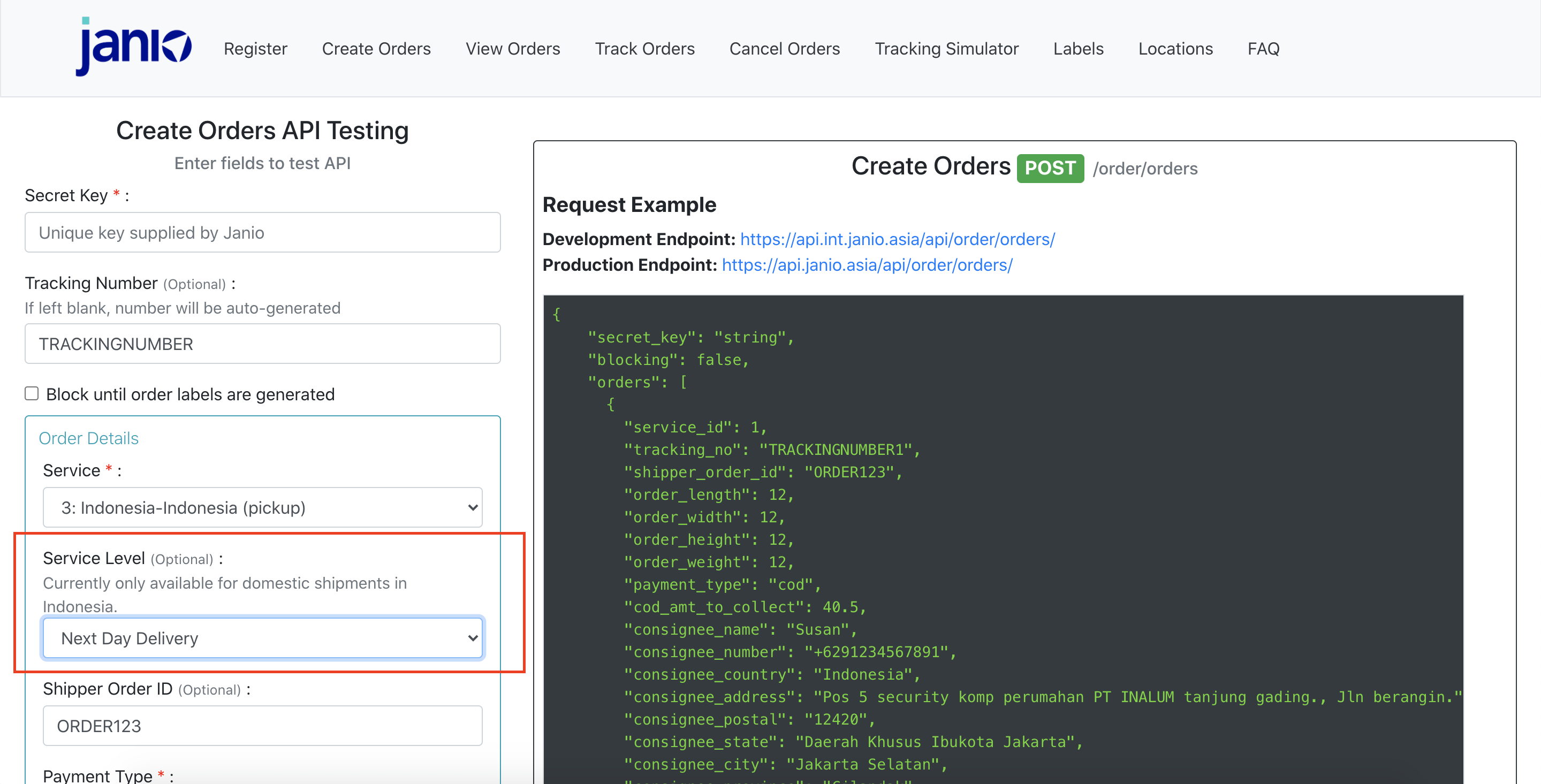1541x784 pixels.
Task: Click the Janio logo
Action: click(x=133, y=47)
